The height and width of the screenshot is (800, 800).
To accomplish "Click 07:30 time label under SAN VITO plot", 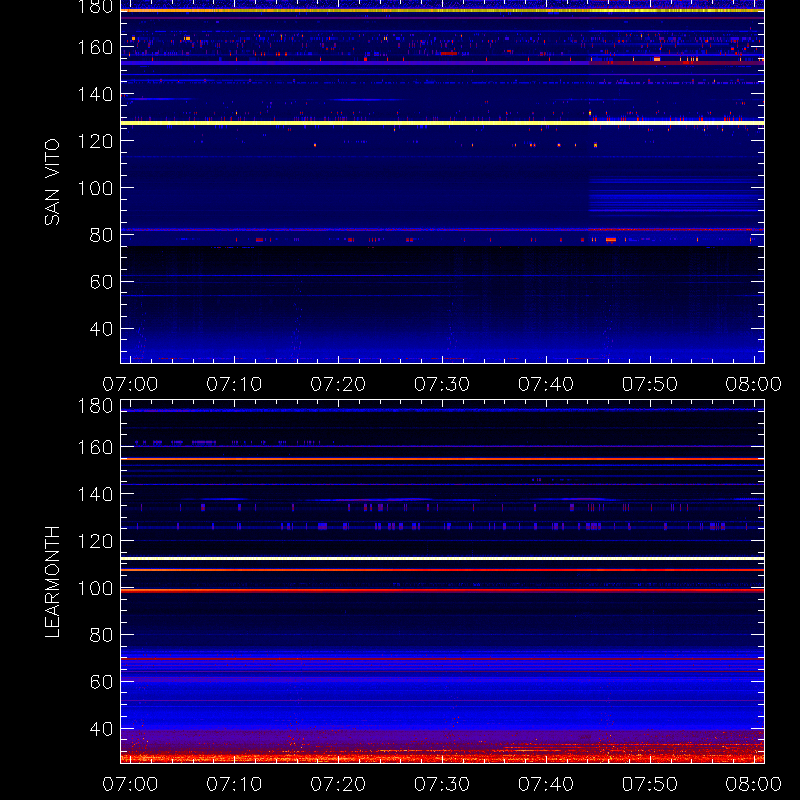I will click(x=442, y=384).
